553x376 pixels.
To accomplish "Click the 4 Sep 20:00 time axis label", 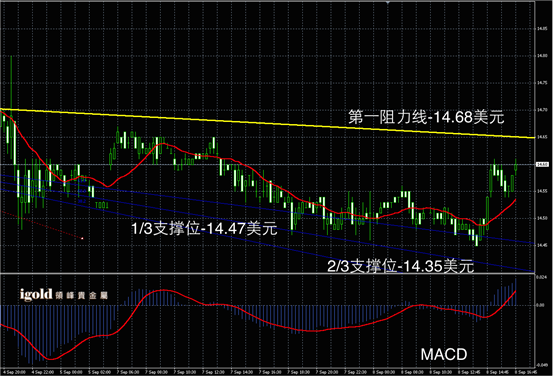I will point(14,372).
